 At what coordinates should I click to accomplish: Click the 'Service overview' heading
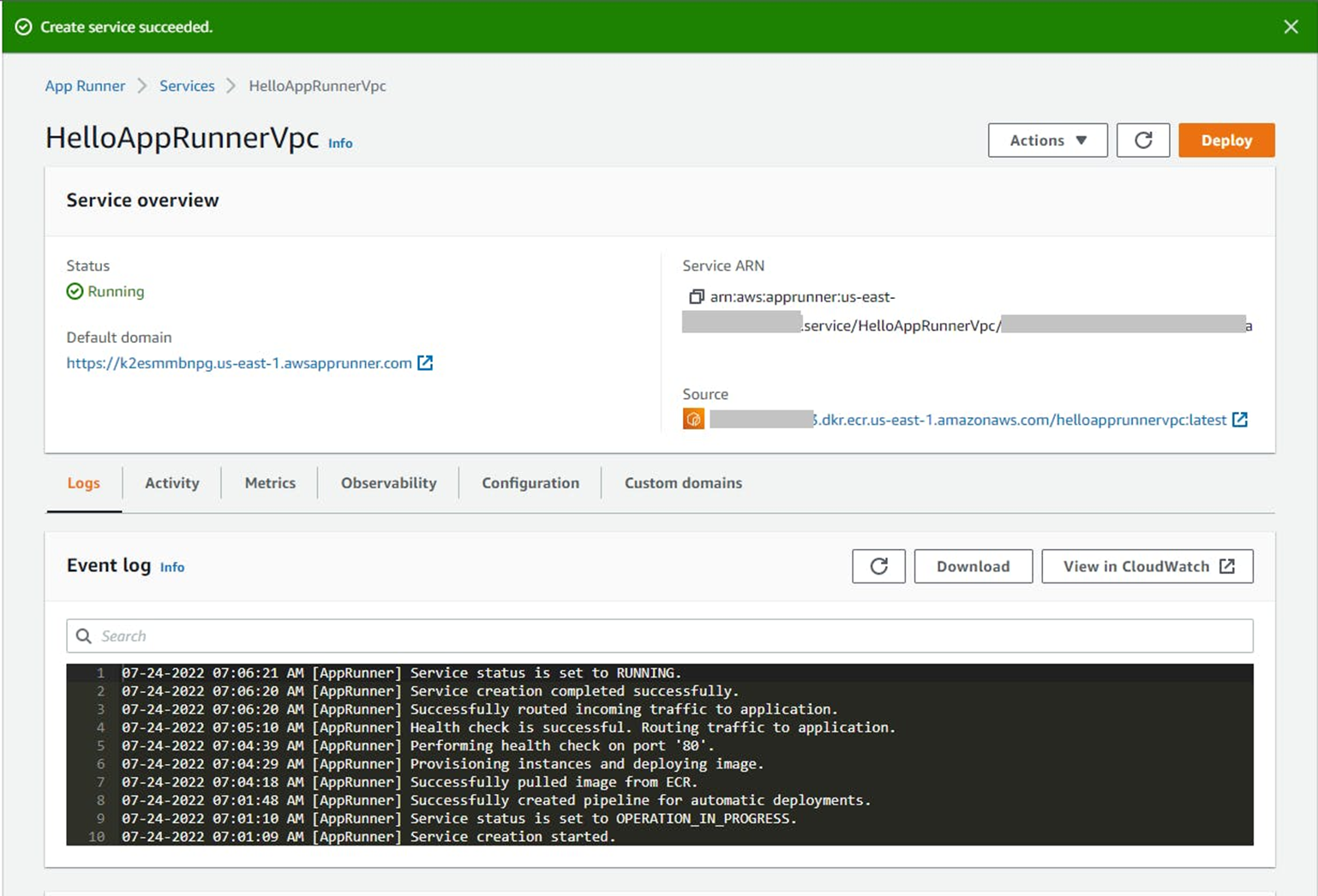pyautogui.click(x=143, y=200)
